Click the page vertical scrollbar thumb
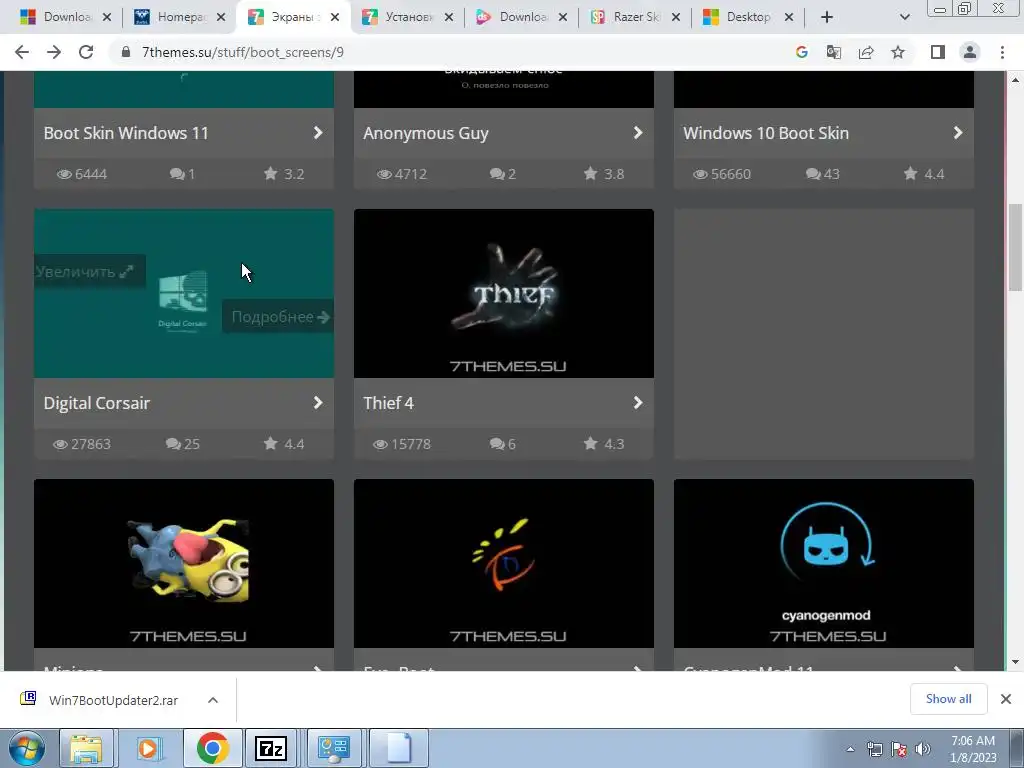This screenshot has height=768, width=1024. [1015, 247]
